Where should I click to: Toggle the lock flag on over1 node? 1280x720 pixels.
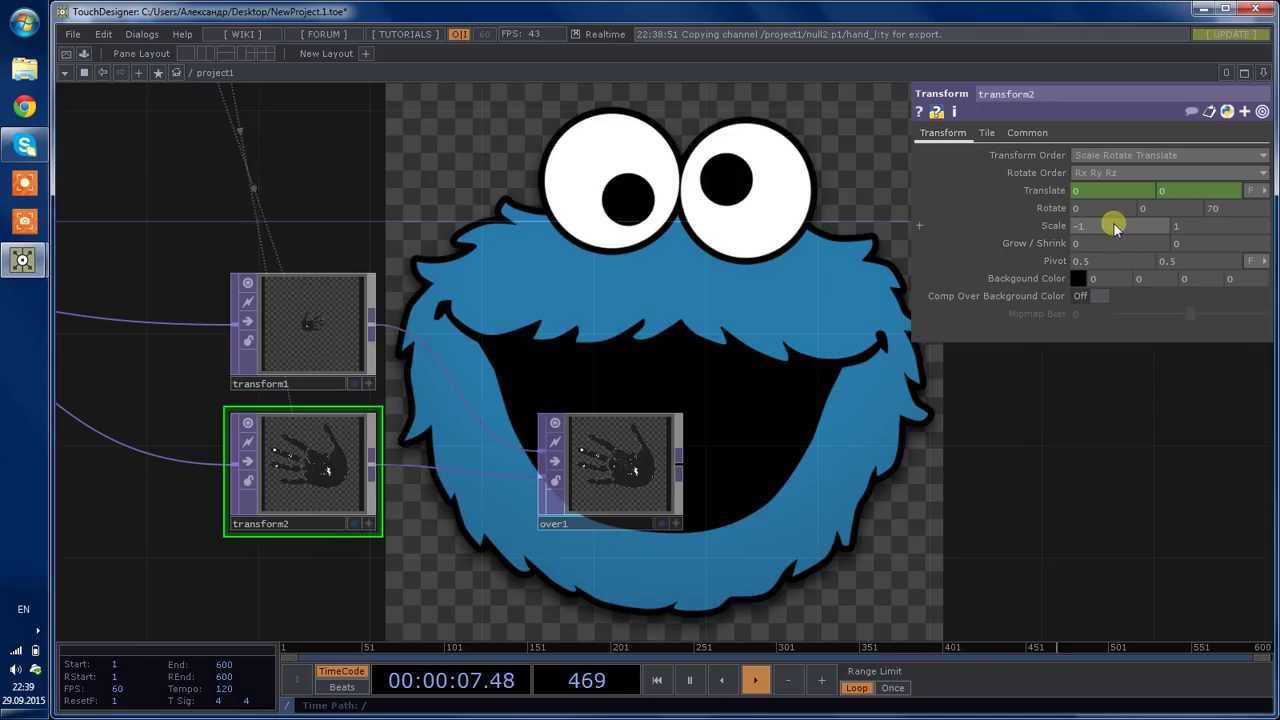click(554, 481)
